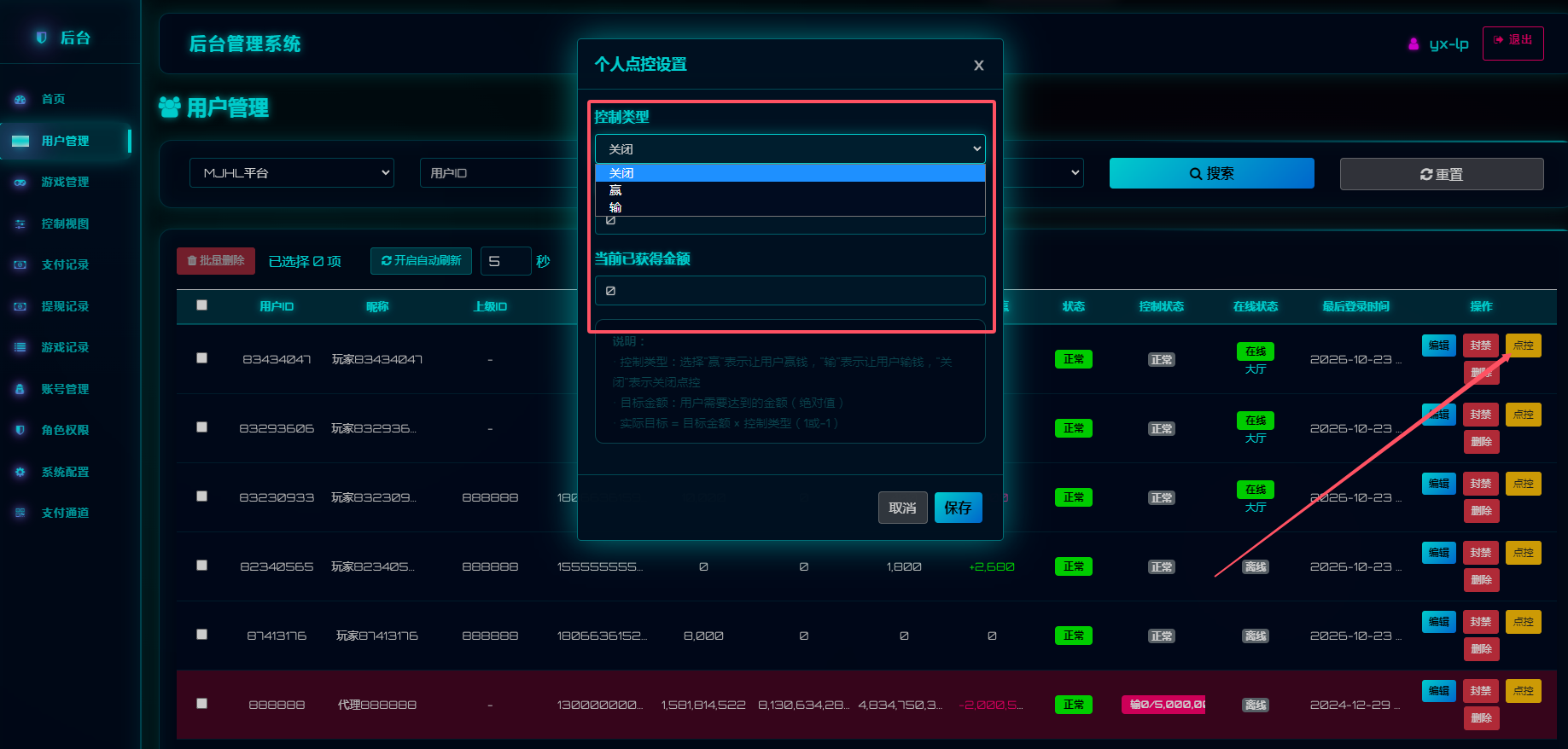The height and width of the screenshot is (749, 1568).
Task: Click the 搜索 search button
Action: (1212, 174)
